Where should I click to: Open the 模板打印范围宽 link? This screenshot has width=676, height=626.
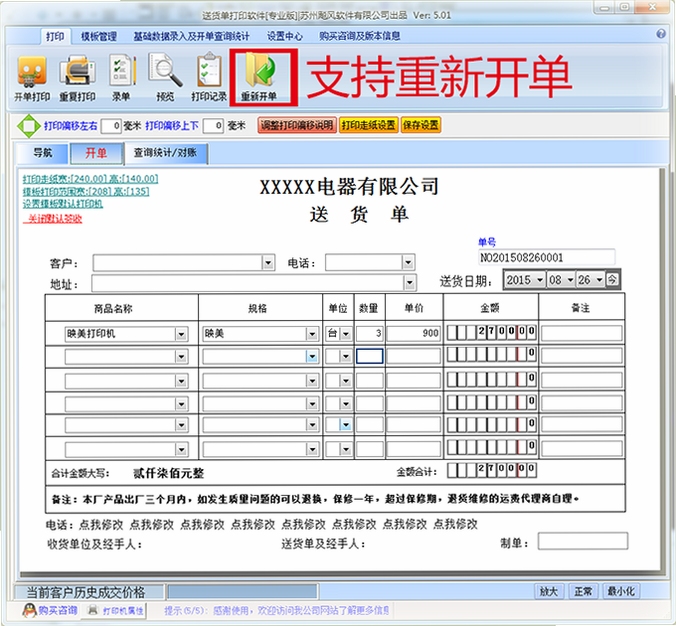pyautogui.click(x=86, y=191)
